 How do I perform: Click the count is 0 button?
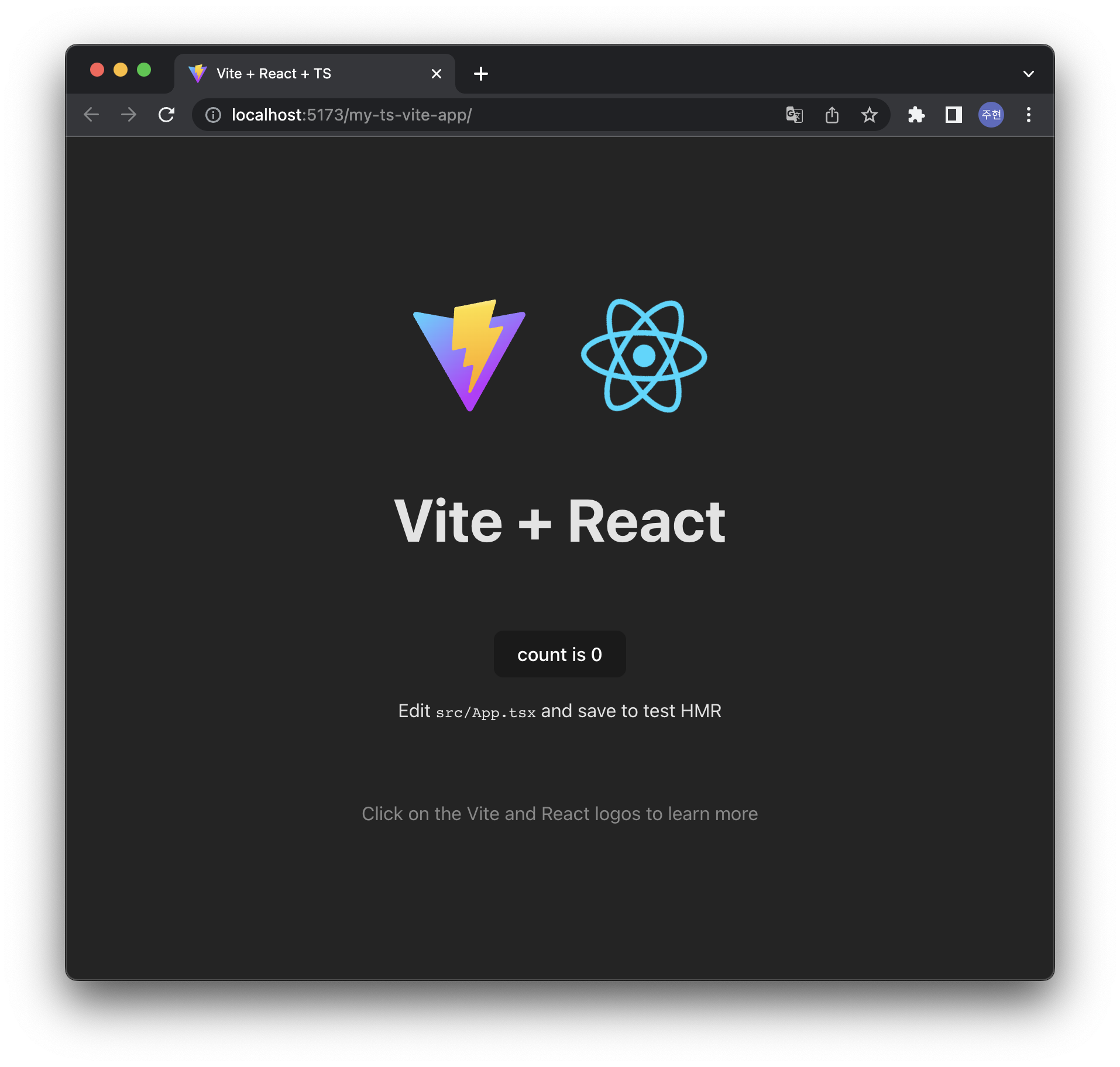(559, 654)
